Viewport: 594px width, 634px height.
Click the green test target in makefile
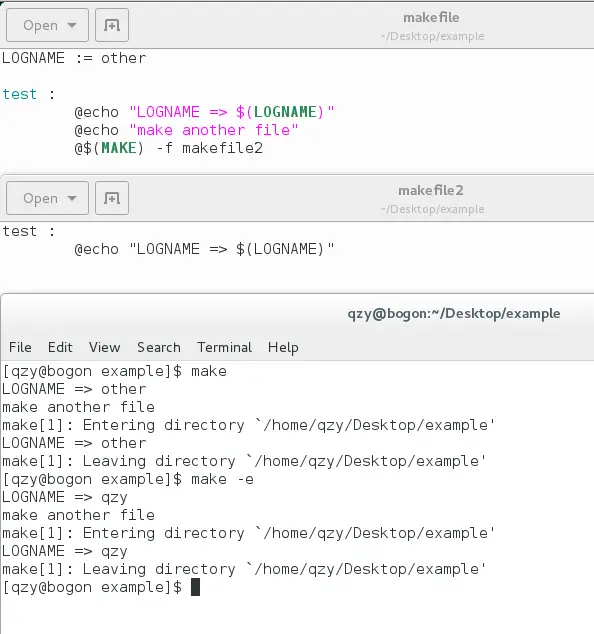click(19, 94)
